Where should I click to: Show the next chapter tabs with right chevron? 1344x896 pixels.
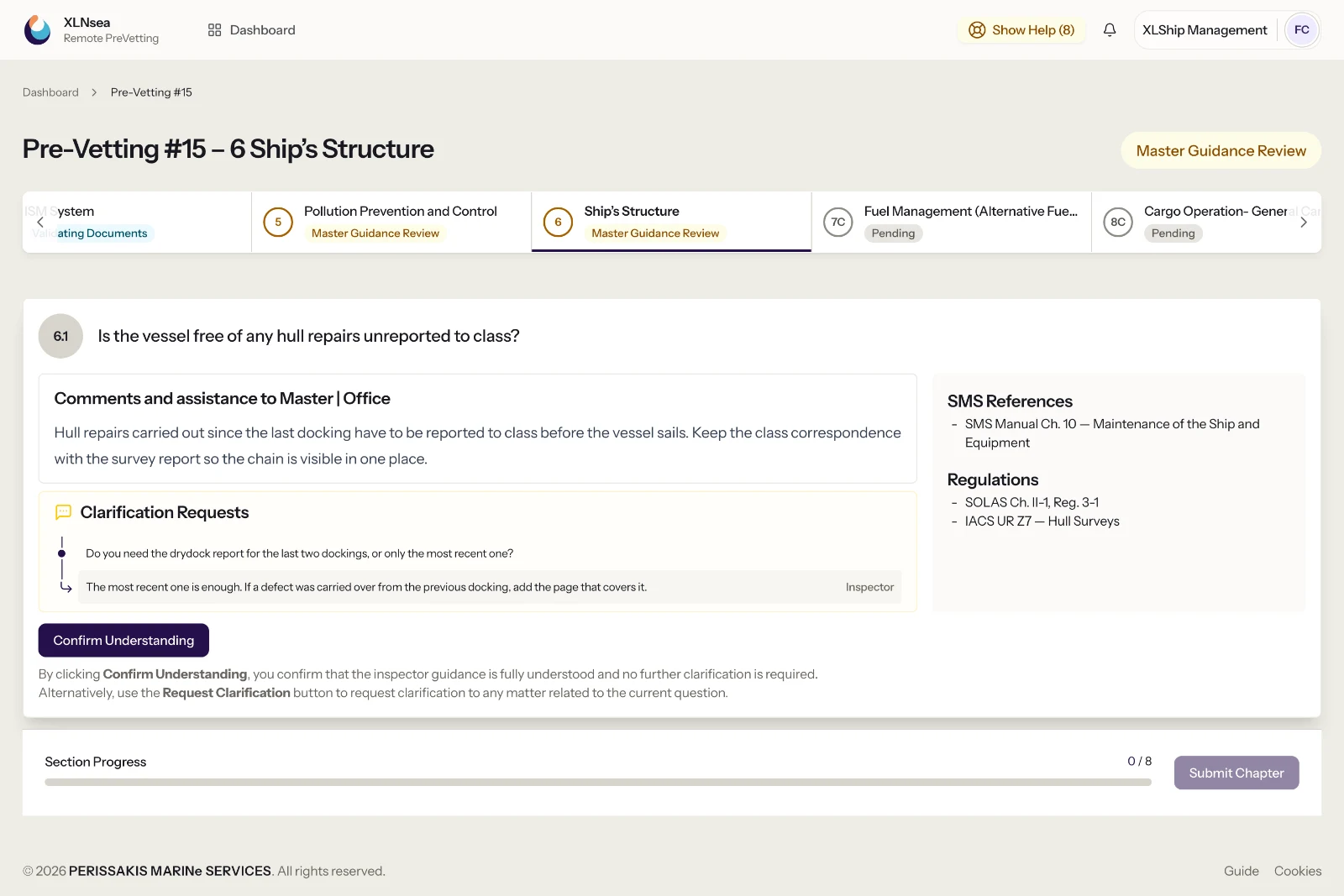click(1303, 223)
